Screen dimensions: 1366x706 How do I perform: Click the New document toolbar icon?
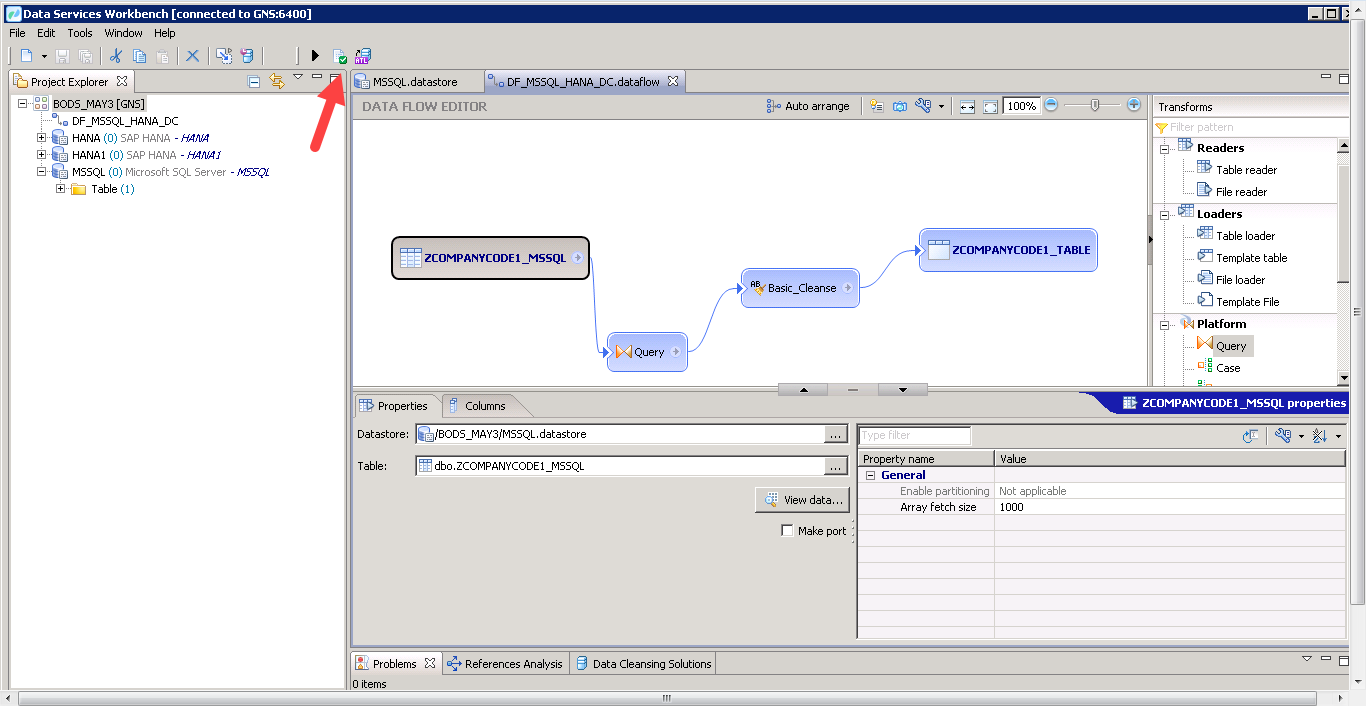click(26, 56)
